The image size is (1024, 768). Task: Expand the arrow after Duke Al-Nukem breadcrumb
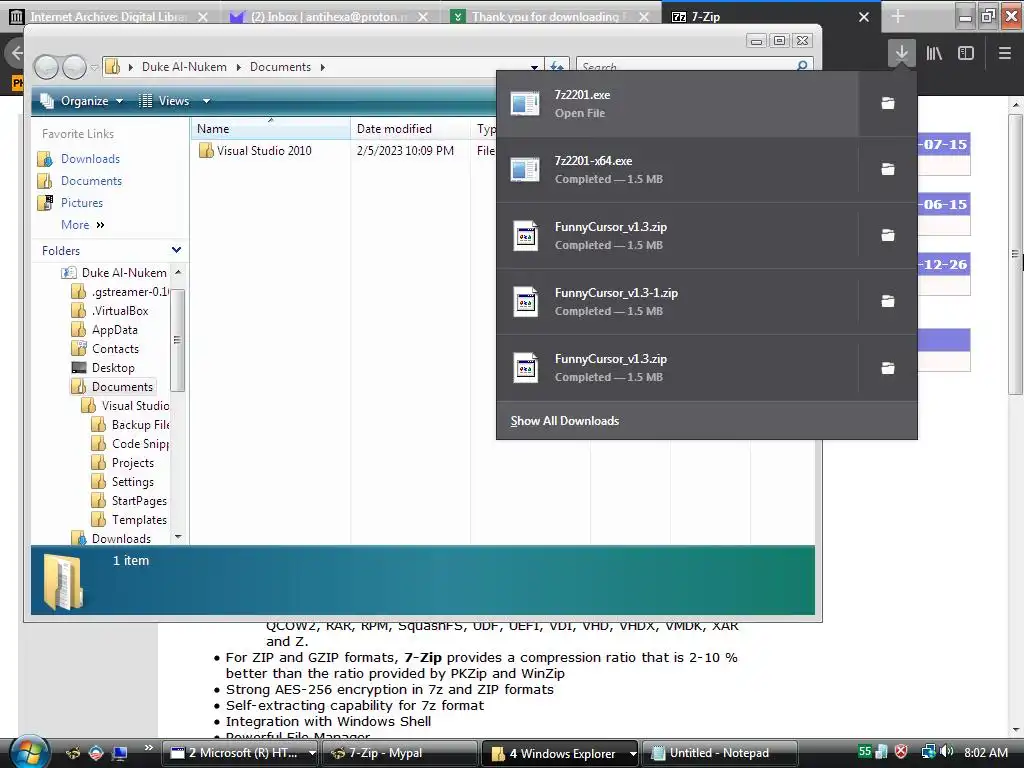238,67
